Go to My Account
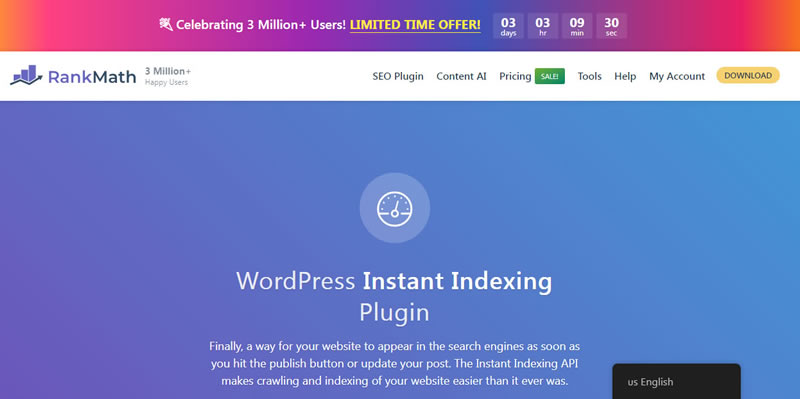The width and height of the screenshot is (800, 399). 677,76
